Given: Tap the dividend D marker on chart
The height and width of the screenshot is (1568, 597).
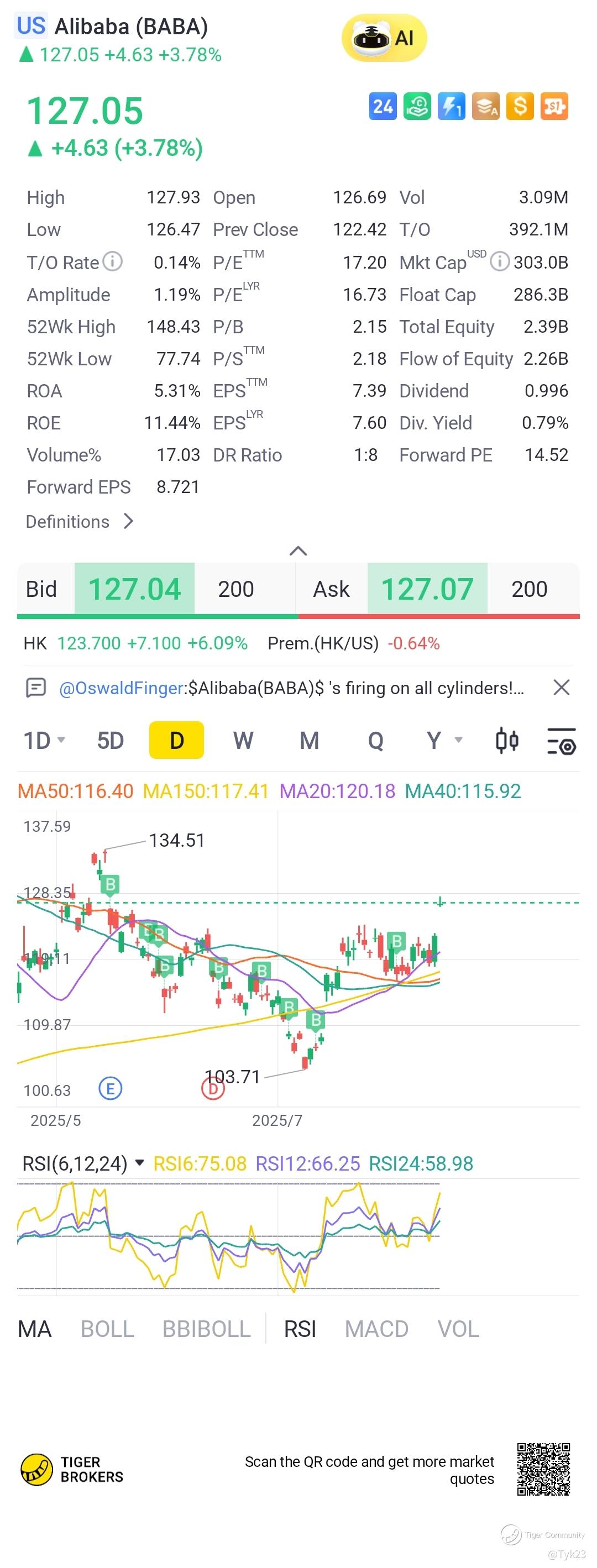Looking at the screenshot, I should pos(213,1089).
